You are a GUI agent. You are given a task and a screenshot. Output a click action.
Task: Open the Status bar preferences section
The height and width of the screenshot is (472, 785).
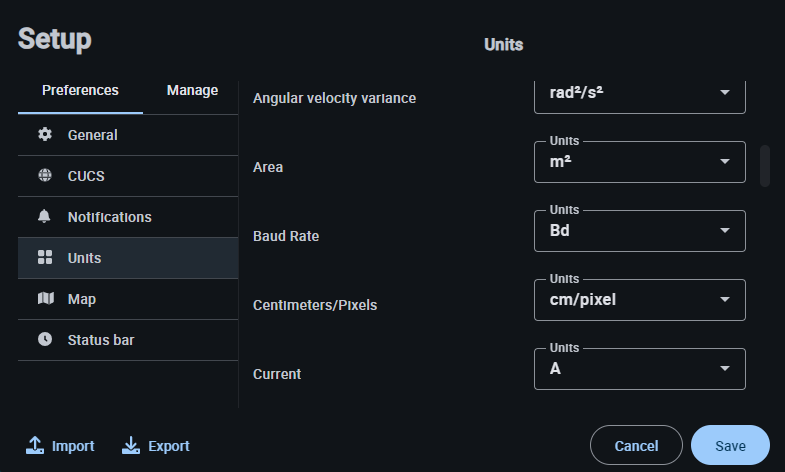(x=100, y=340)
